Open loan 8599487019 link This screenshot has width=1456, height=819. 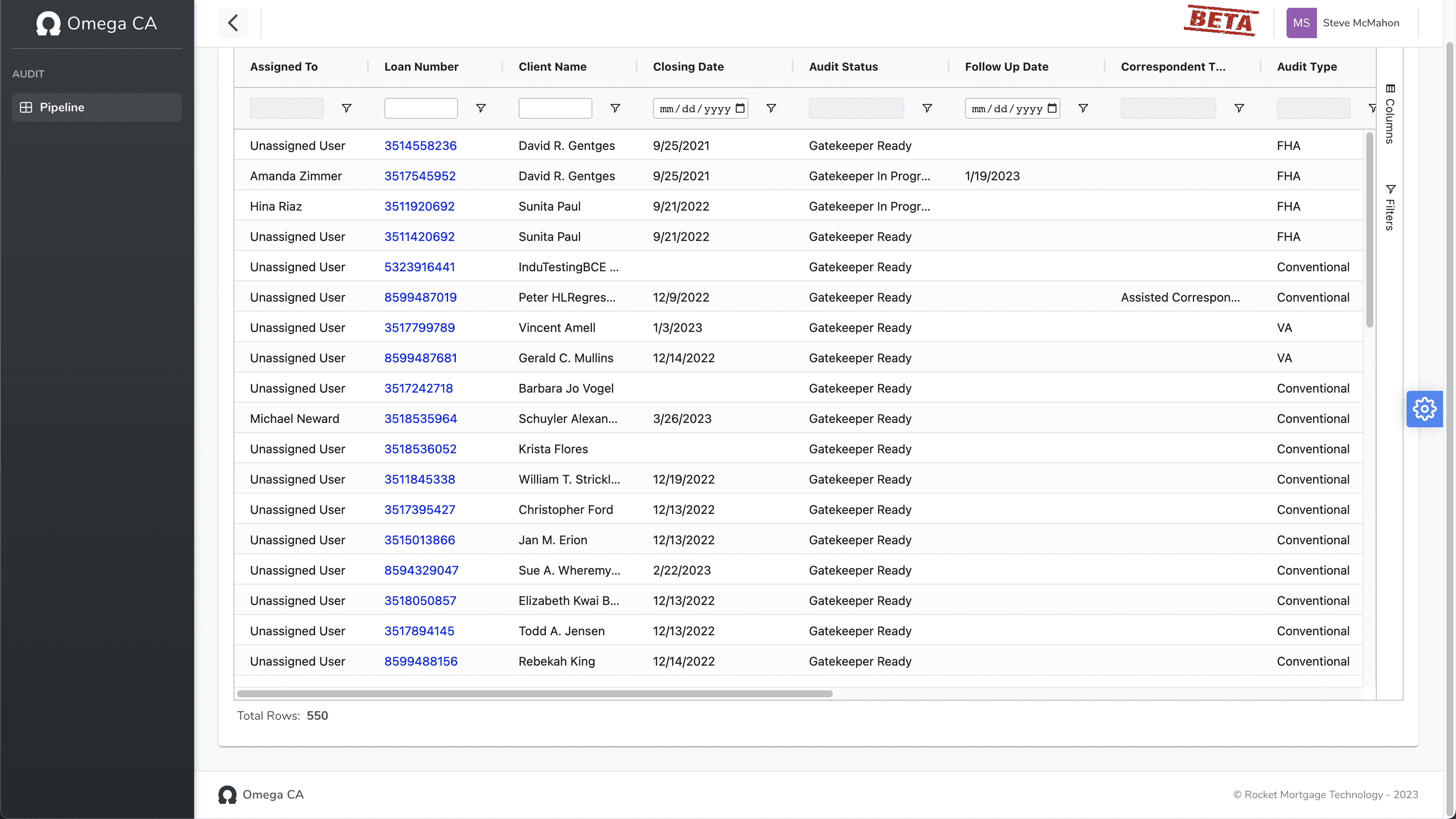tap(420, 297)
